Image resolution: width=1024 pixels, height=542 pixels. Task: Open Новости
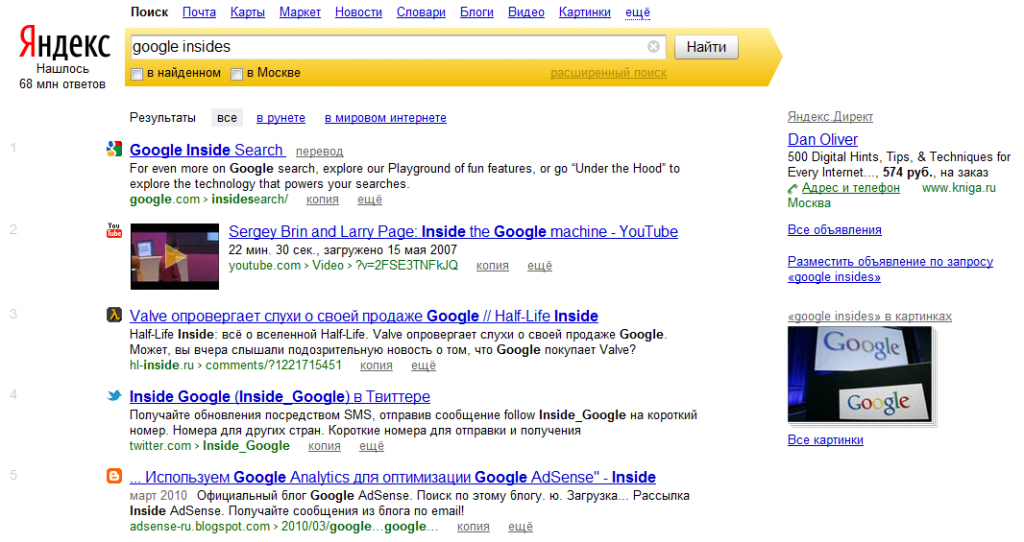pyautogui.click(x=359, y=12)
